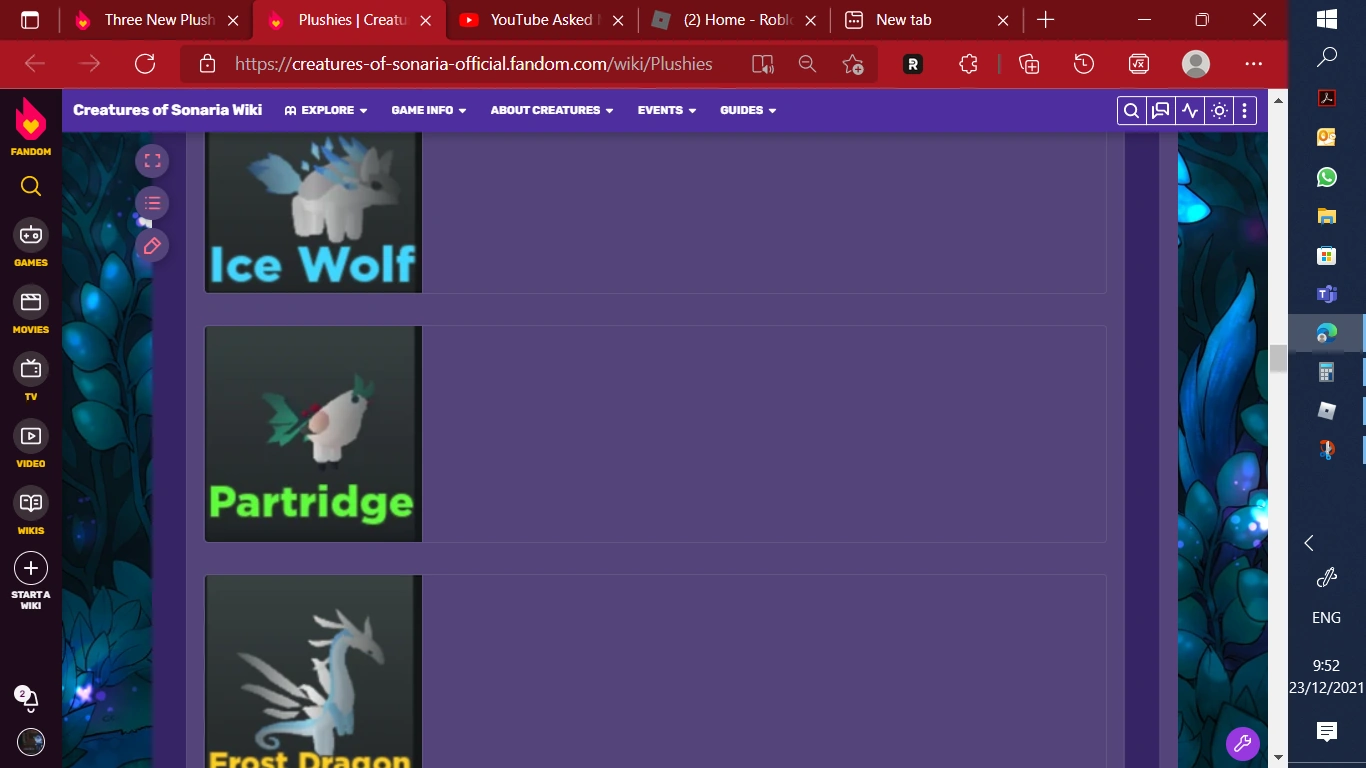Viewport: 1366px width, 768px height.
Task: Open WhatsApp from the taskbar
Action: (x=1326, y=177)
